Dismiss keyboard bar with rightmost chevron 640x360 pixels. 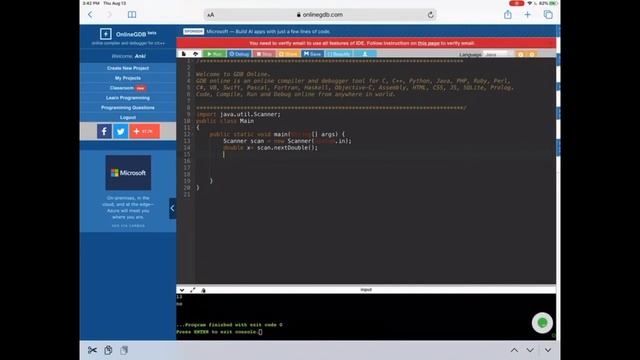548,350
